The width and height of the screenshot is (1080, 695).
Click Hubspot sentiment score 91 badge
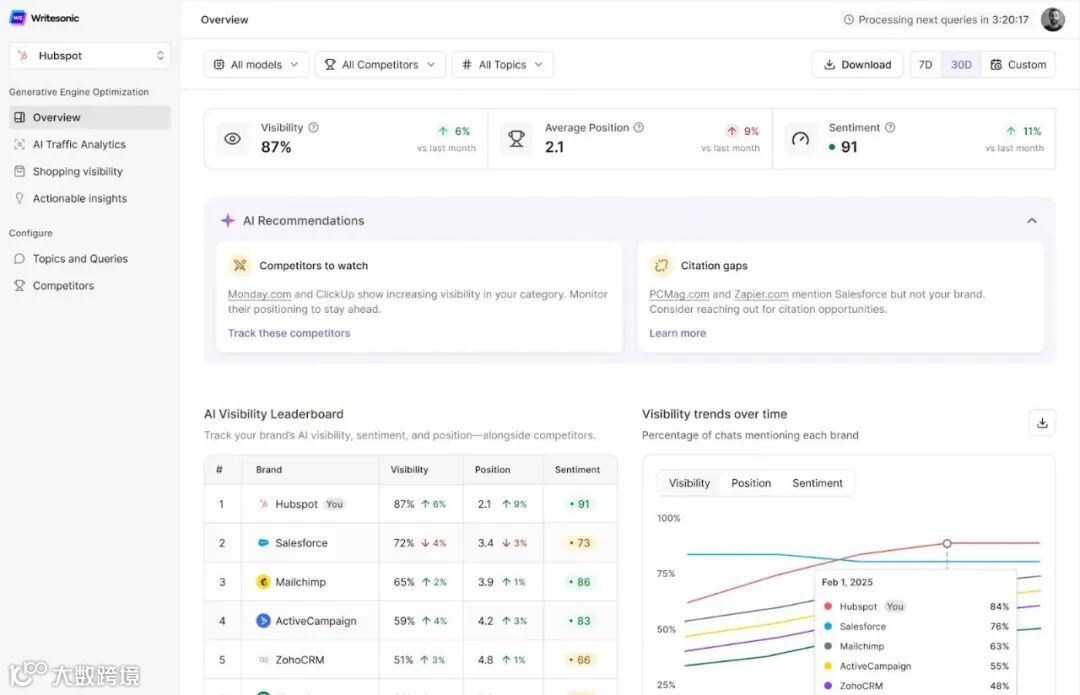pos(580,504)
